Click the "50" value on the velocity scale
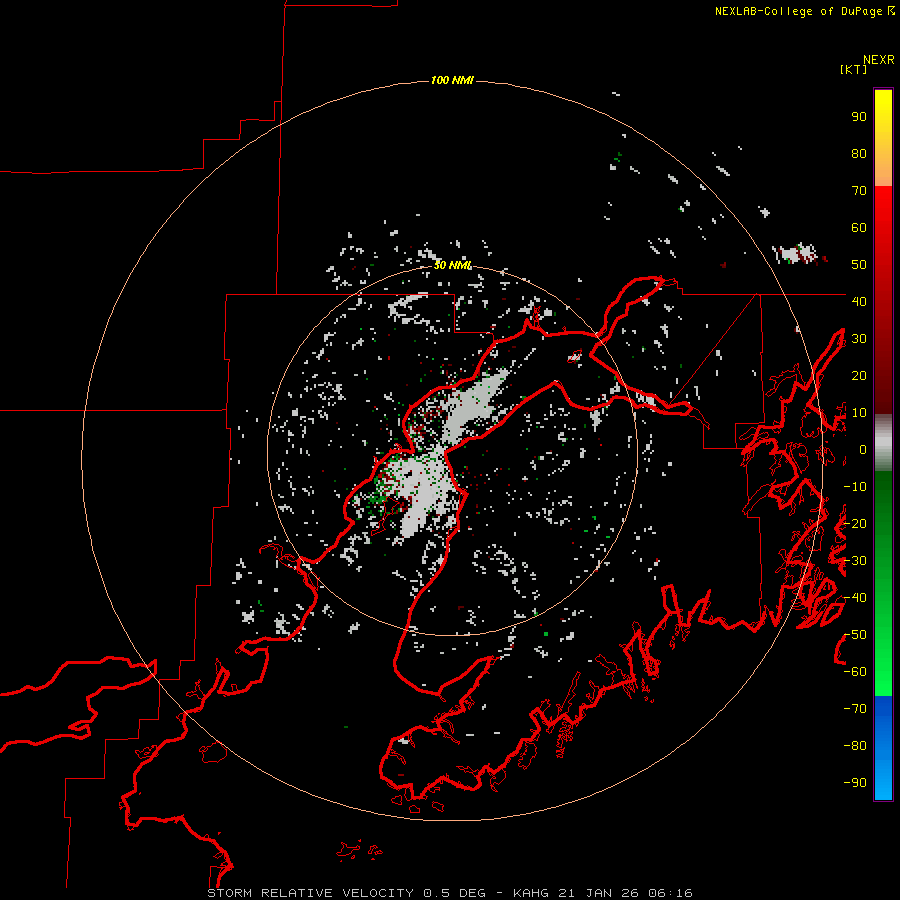This screenshot has width=900, height=900. pyautogui.click(x=859, y=265)
